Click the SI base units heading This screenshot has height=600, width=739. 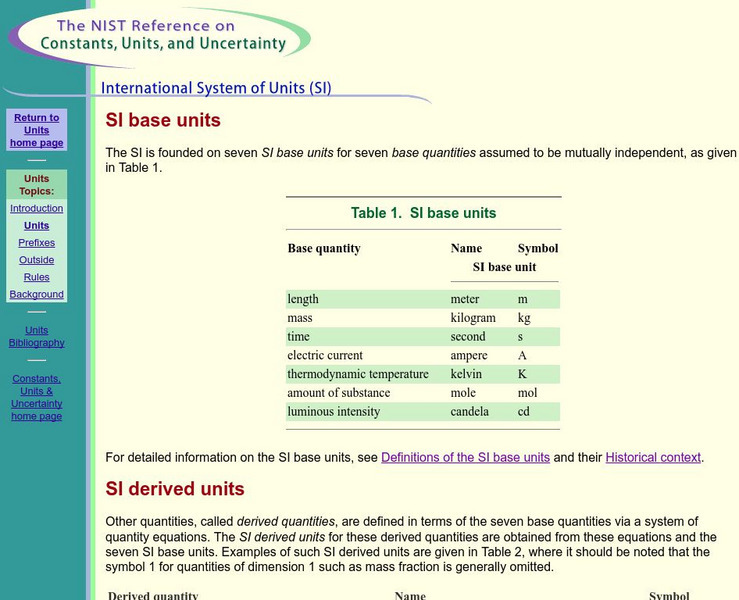click(x=163, y=120)
